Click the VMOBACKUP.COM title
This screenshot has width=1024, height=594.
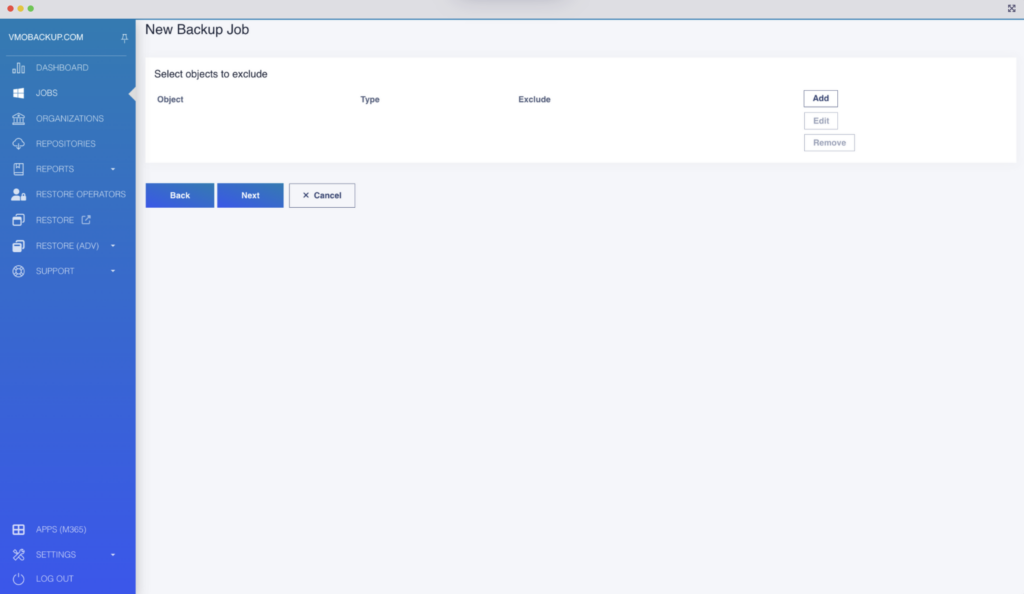point(46,37)
